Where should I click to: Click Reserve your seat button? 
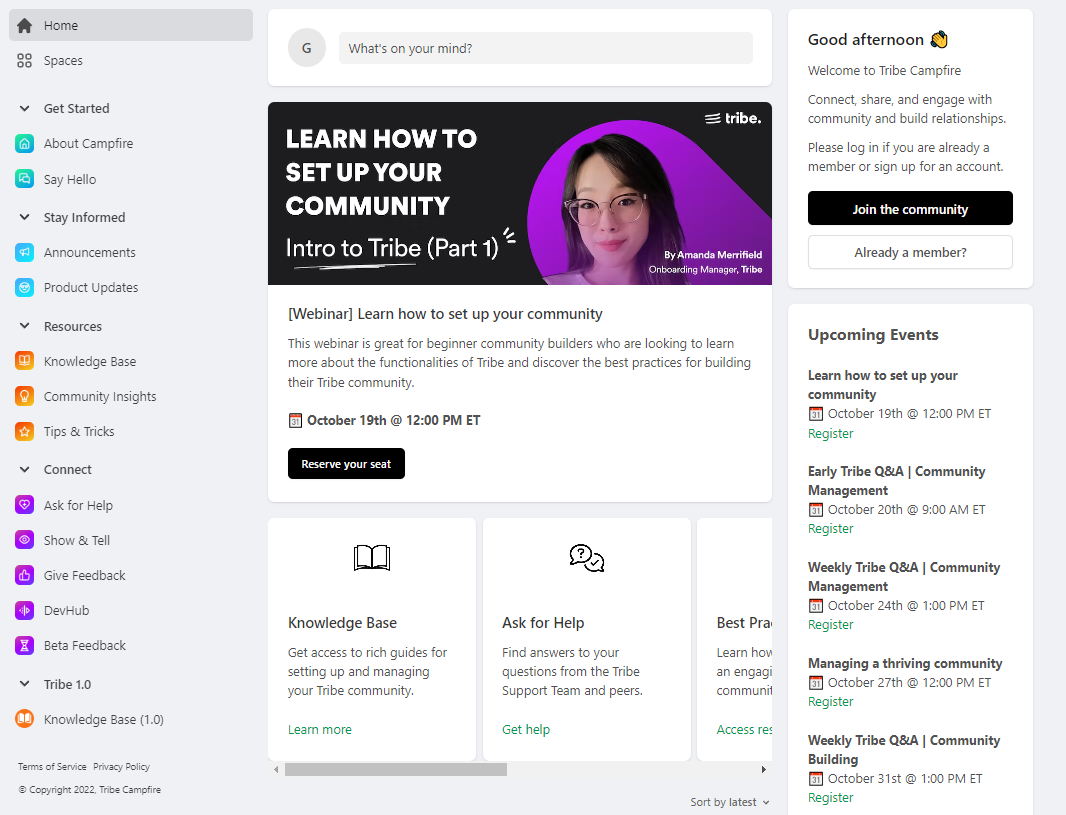[x=346, y=464]
